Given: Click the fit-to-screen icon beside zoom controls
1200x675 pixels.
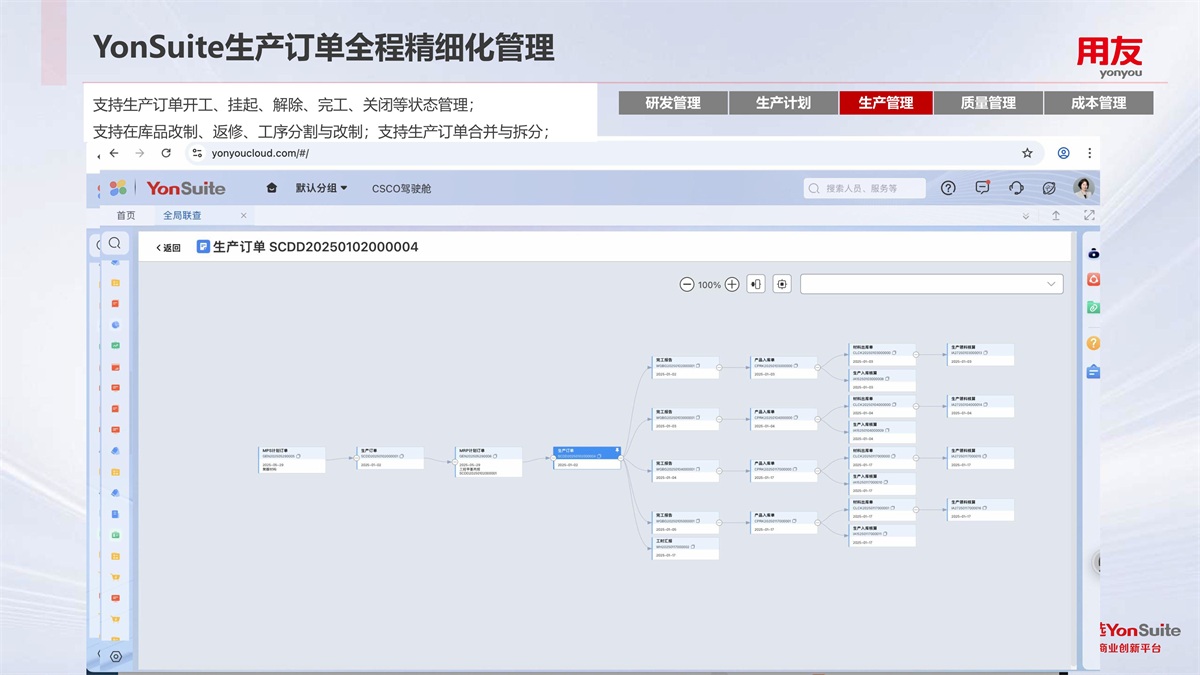Looking at the screenshot, I should 782,284.
